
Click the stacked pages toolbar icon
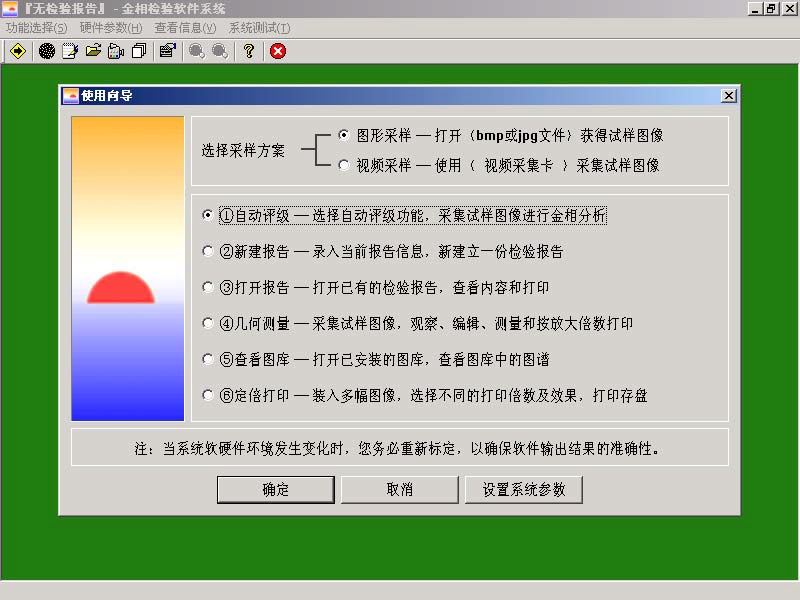pos(139,51)
